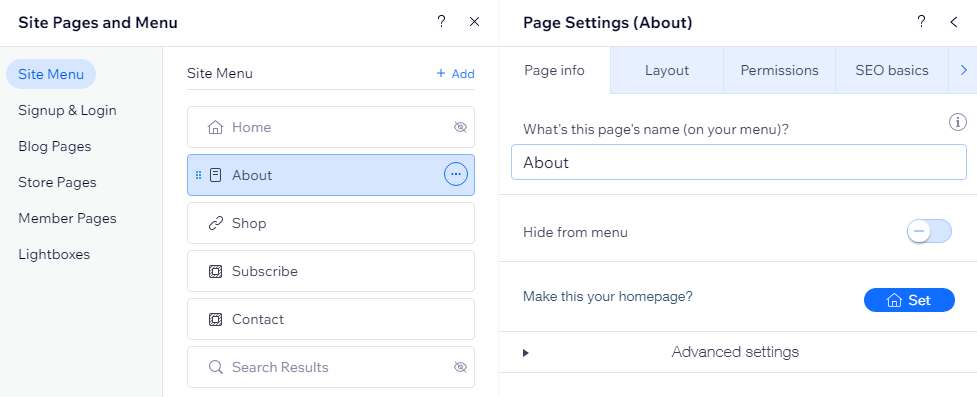This screenshot has width=977, height=397.
Task: Select the Home page row
Action: [x=331, y=127]
